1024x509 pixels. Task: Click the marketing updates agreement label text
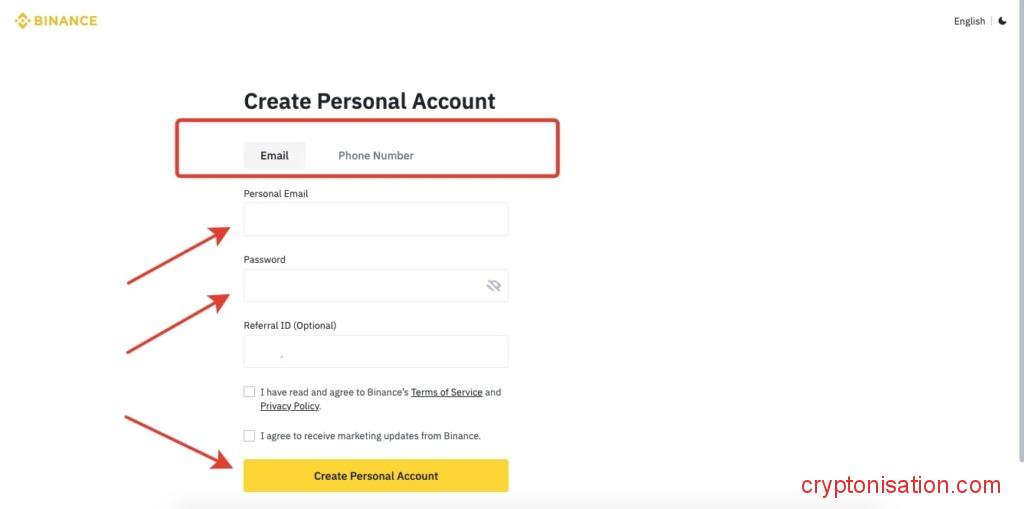[371, 436]
